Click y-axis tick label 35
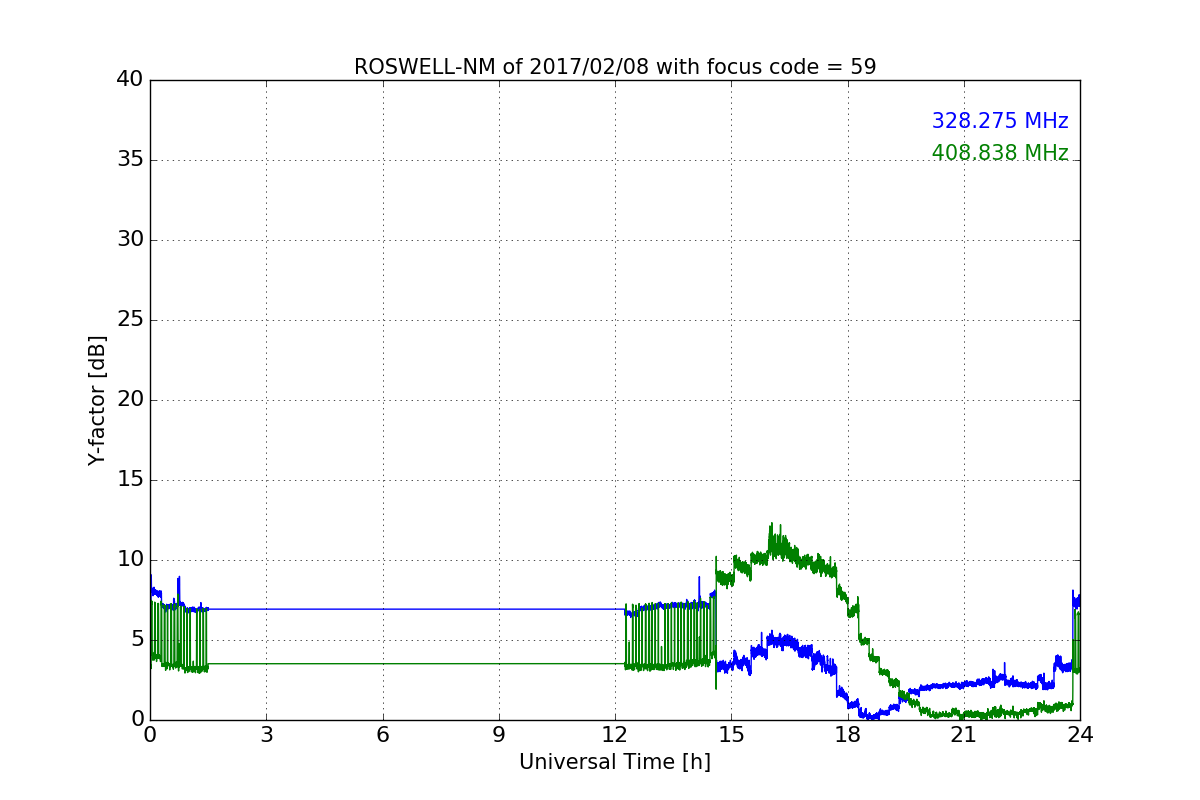 click(129, 160)
